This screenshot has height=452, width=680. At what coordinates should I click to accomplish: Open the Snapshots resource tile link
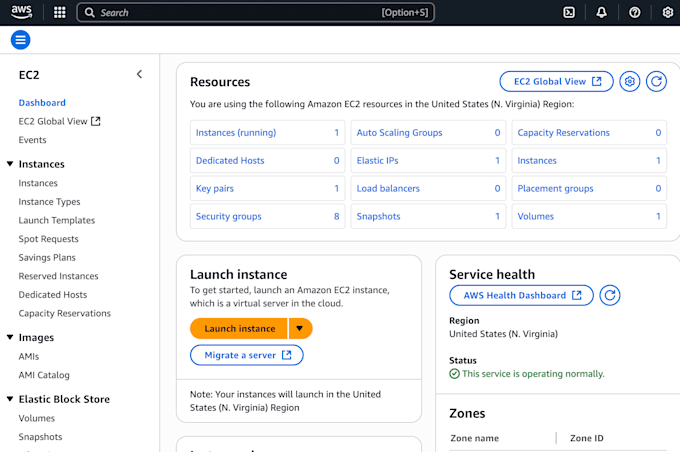pos(378,216)
